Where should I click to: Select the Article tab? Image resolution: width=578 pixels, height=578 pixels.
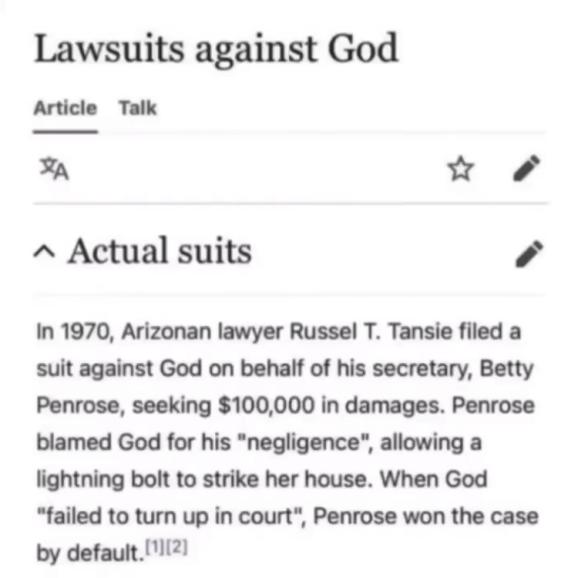pyautogui.click(x=65, y=108)
